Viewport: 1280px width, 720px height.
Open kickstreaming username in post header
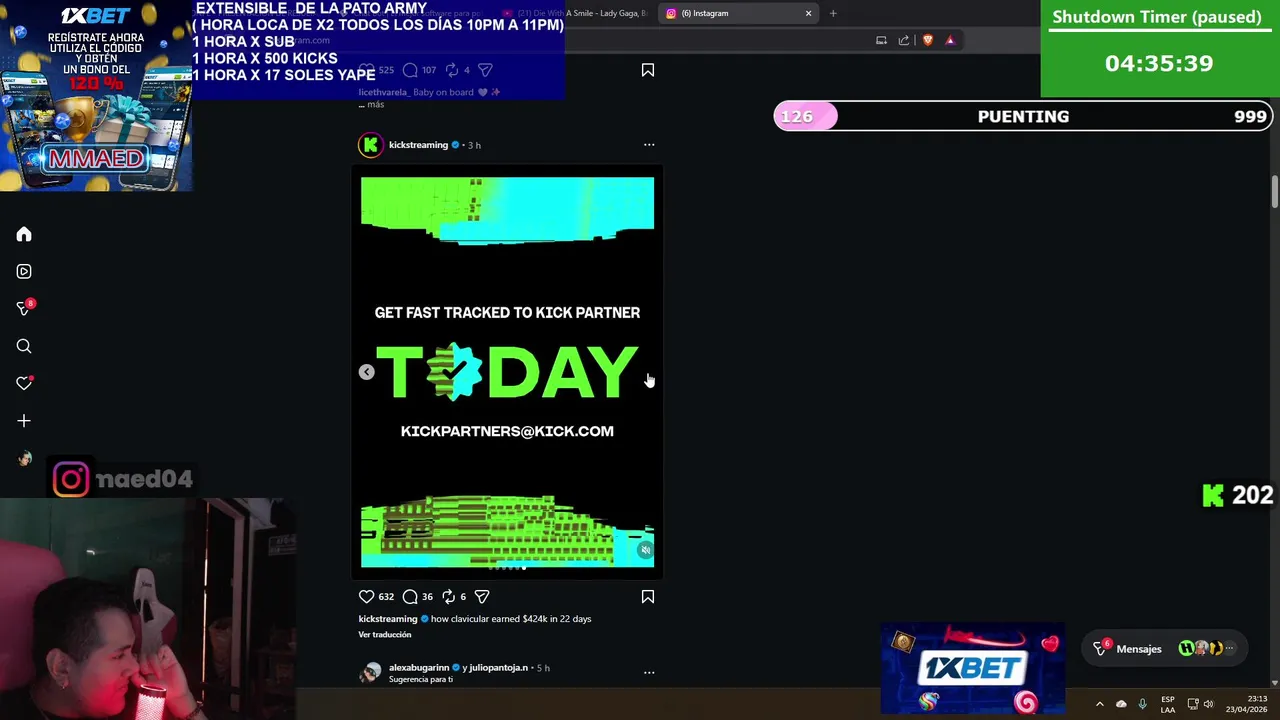pyautogui.click(x=418, y=145)
